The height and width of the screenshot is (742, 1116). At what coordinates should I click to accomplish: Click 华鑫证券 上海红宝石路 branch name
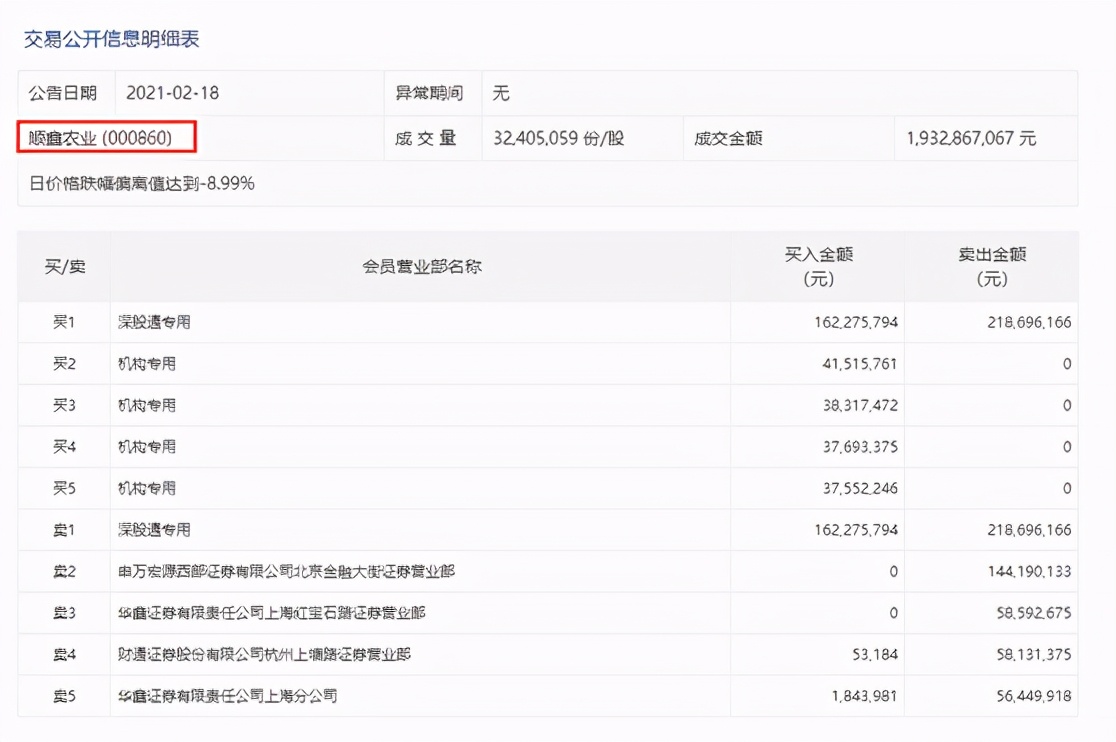(x=272, y=613)
